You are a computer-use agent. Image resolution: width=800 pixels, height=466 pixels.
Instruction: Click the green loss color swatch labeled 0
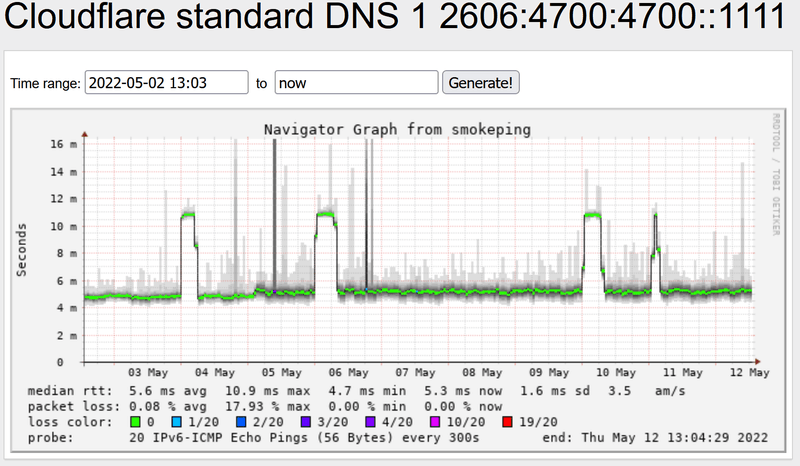(135, 422)
